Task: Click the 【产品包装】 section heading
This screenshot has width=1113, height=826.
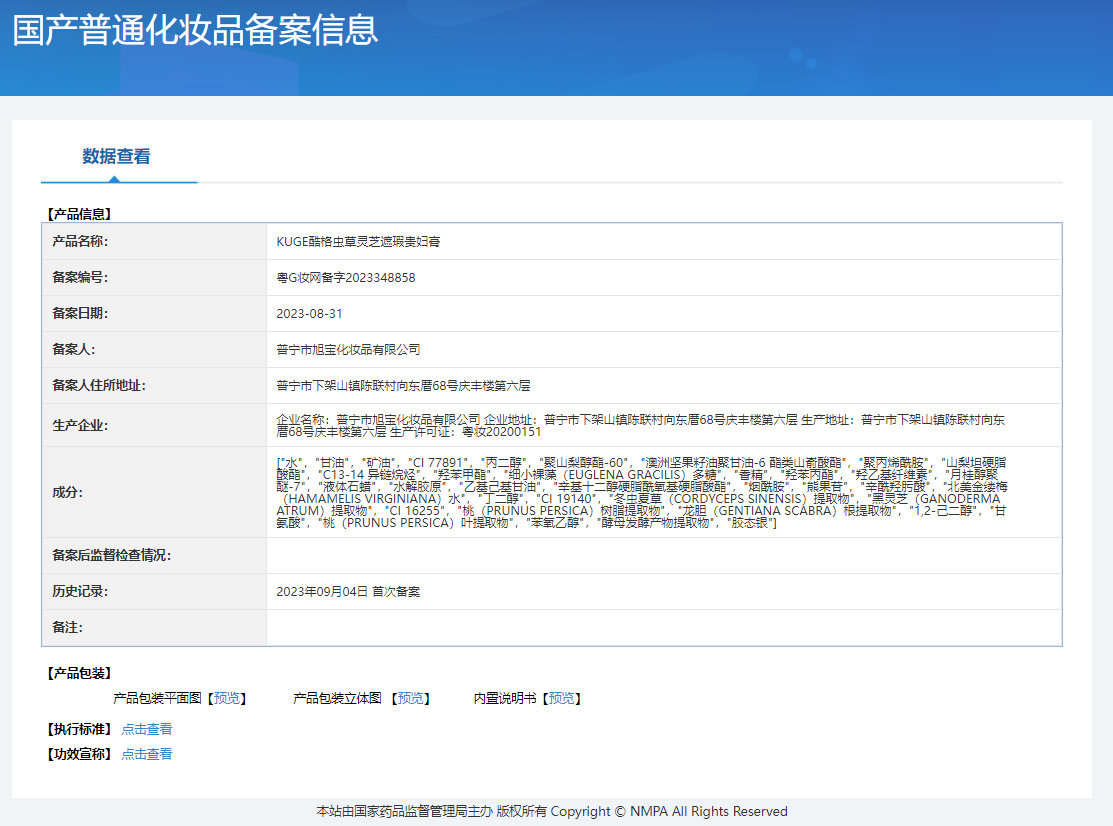Action: click(x=79, y=673)
